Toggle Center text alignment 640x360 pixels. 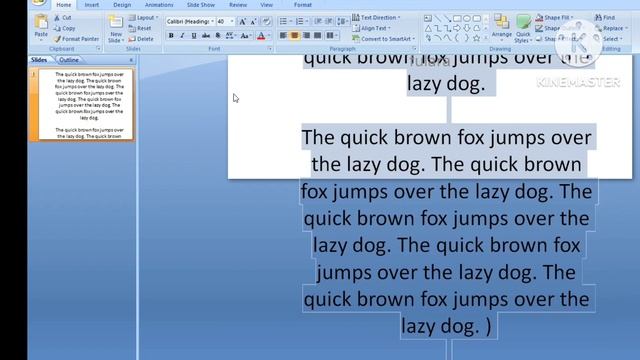[x=294, y=36]
